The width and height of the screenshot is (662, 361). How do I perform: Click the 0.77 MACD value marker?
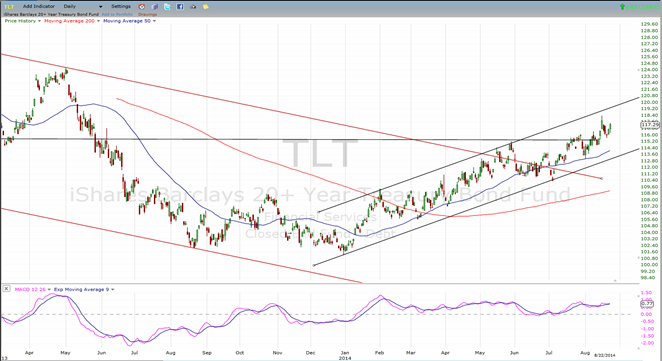pos(647,304)
